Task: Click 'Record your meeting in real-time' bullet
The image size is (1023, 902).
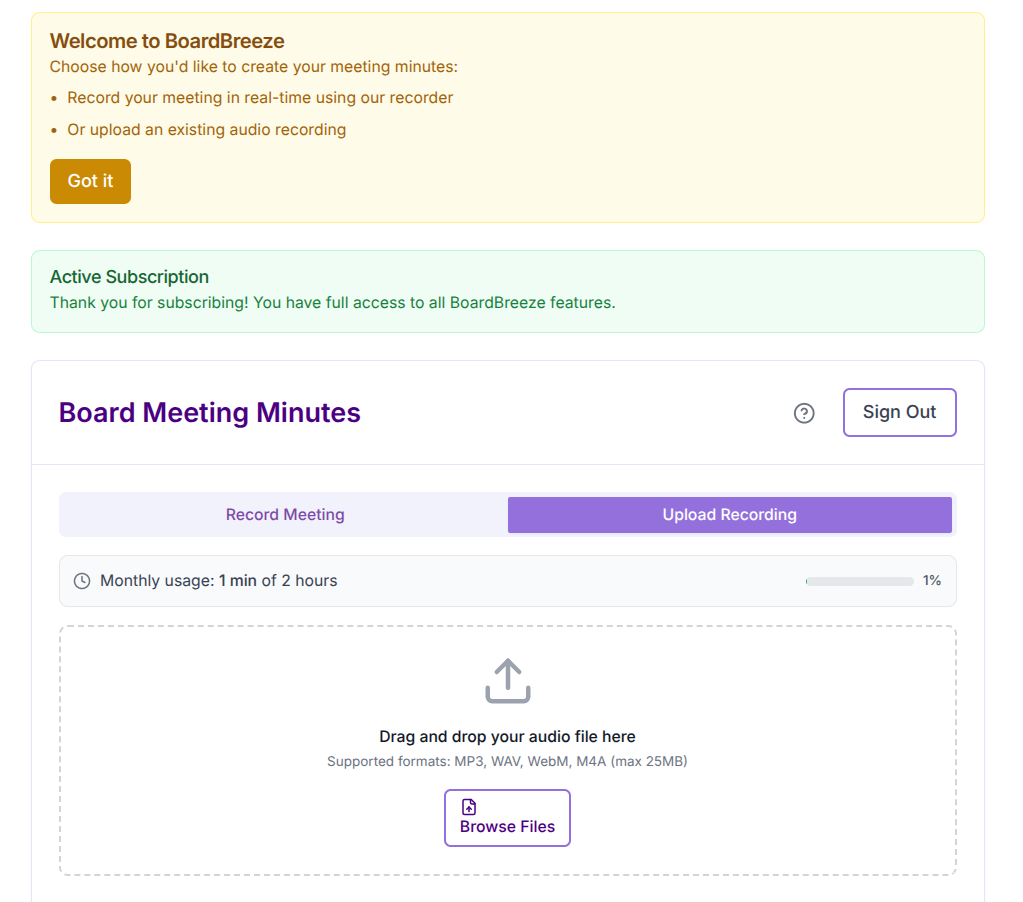Action: [x=260, y=98]
